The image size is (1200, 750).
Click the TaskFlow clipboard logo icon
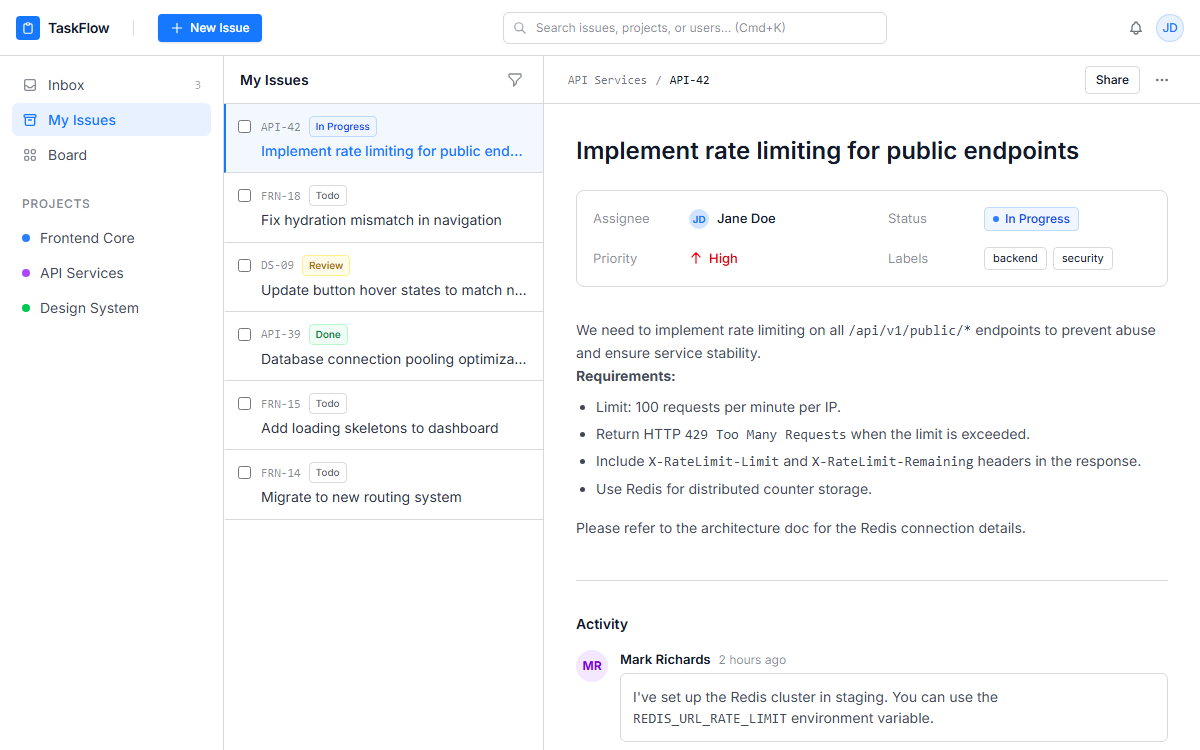(28, 28)
